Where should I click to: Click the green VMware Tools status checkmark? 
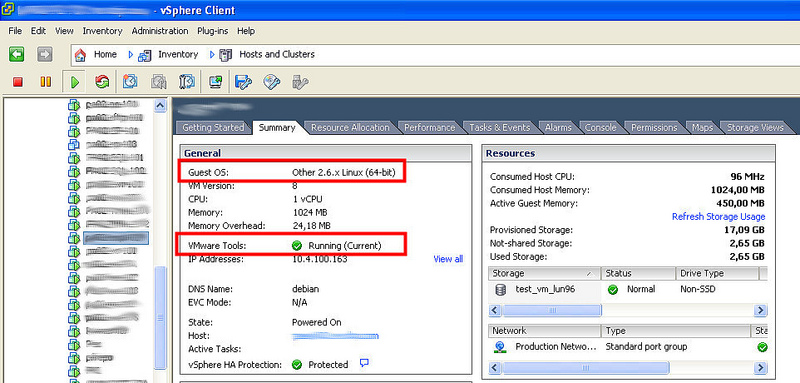click(297, 246)
